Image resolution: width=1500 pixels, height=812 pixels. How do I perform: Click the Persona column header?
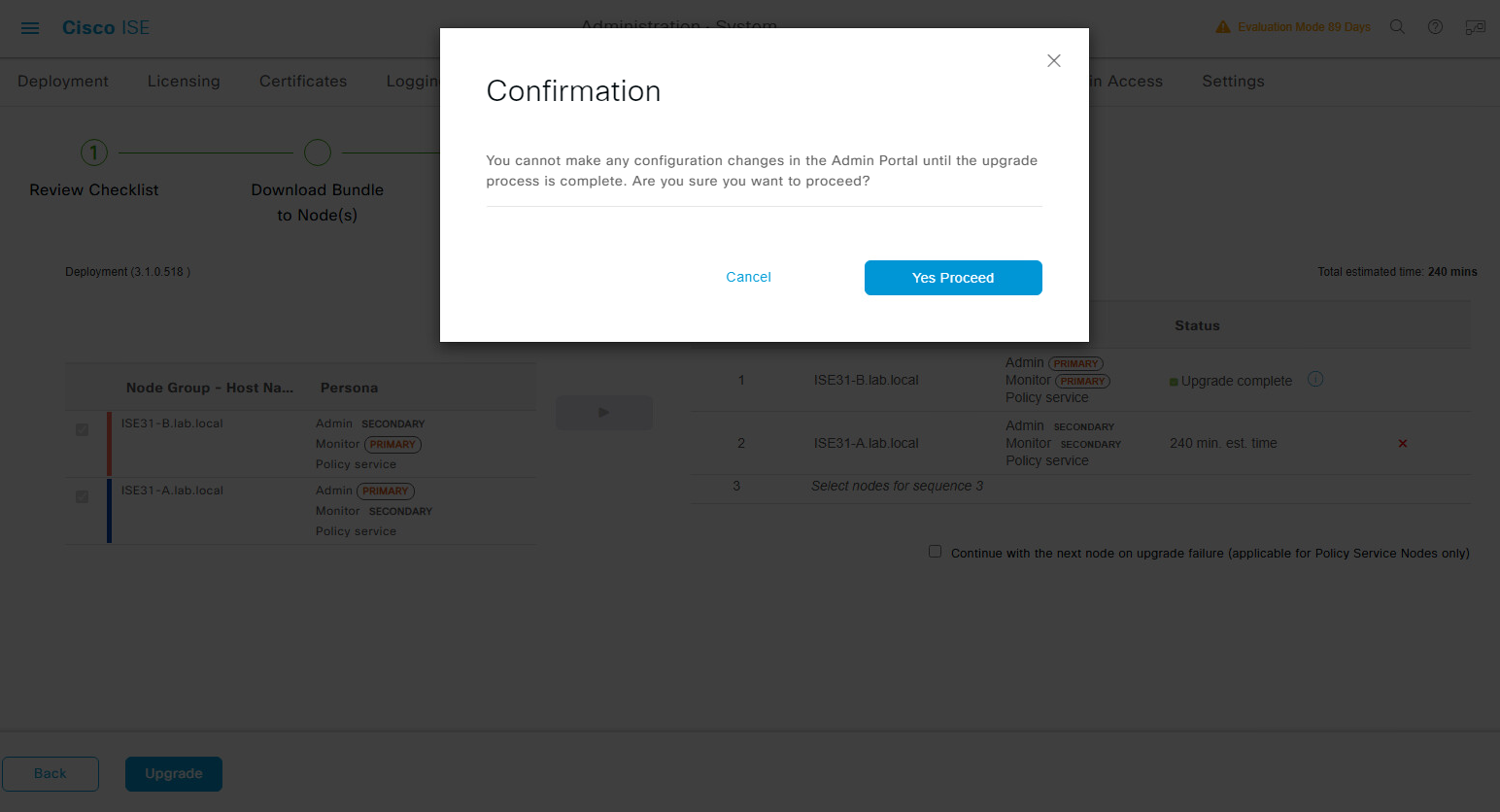[x=349, y=388]
